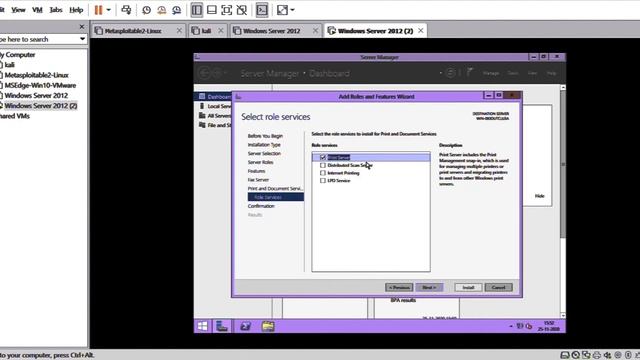The width and height of the screenshot is (640, 360).
Task: Open the dropdown arrow next to the pause icon
Action: pos(109,10)
